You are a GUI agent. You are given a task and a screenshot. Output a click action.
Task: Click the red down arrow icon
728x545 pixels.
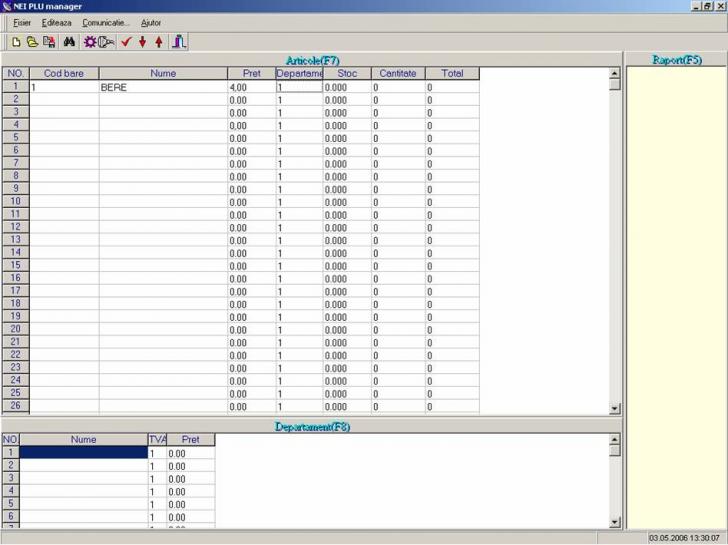[x=143, y=42]
